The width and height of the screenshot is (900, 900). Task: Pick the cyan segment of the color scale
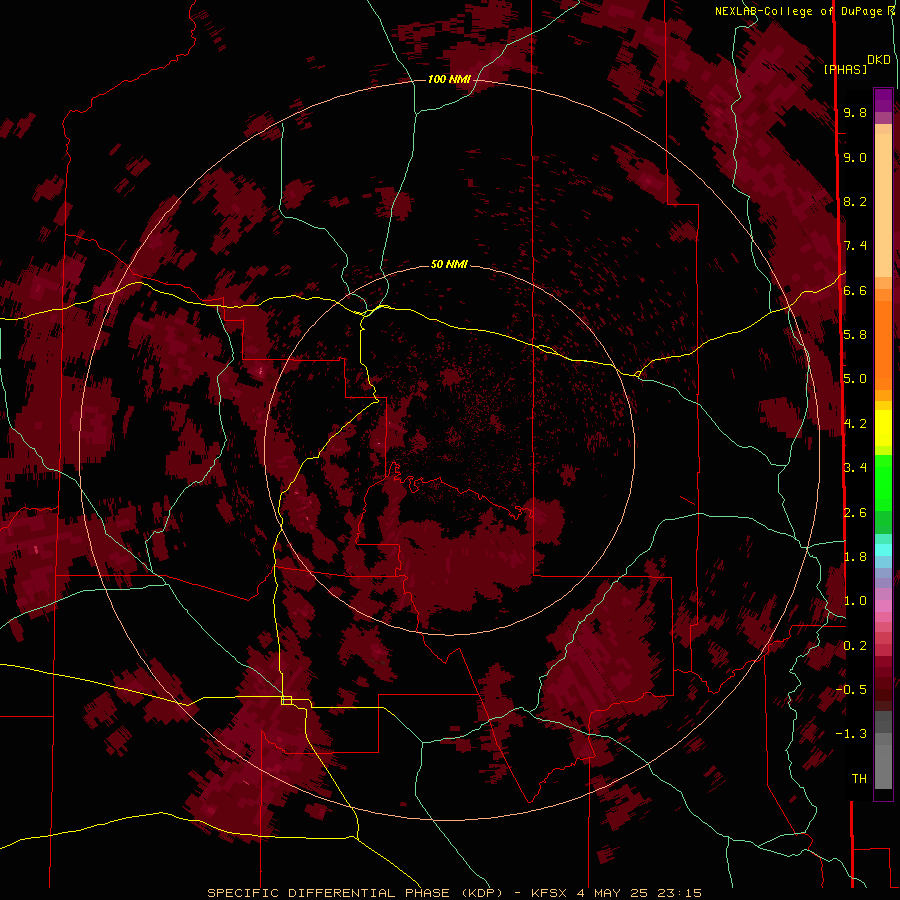coord(883,550)
